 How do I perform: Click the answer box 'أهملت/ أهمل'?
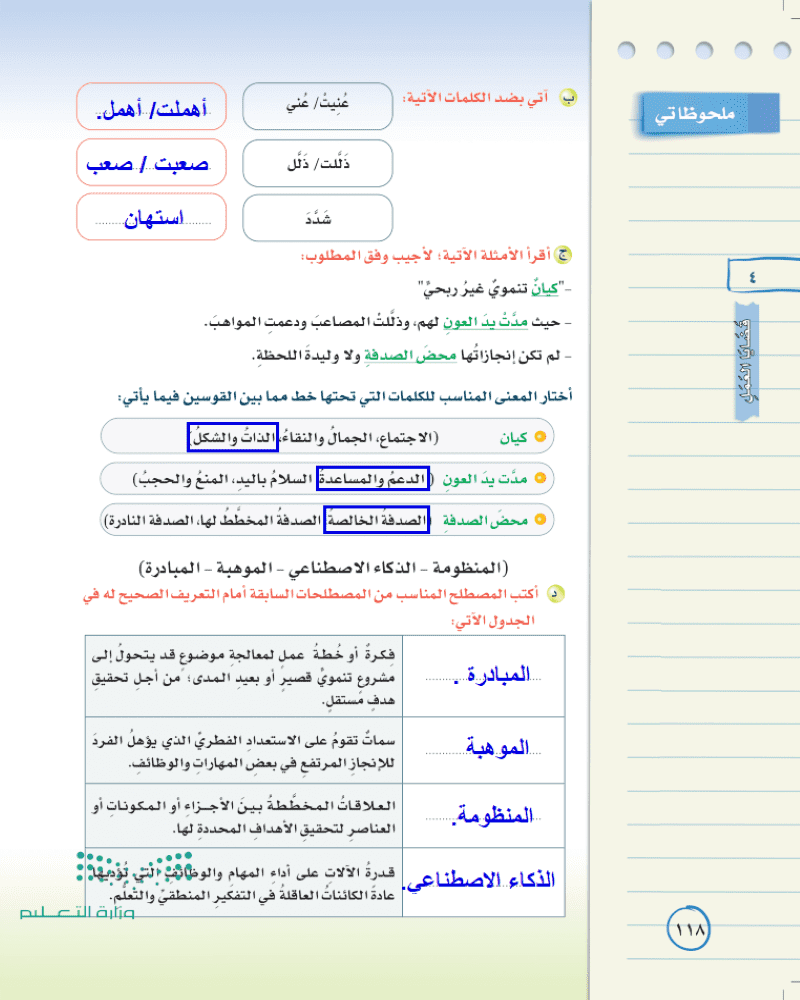click(x=152, y=107)
